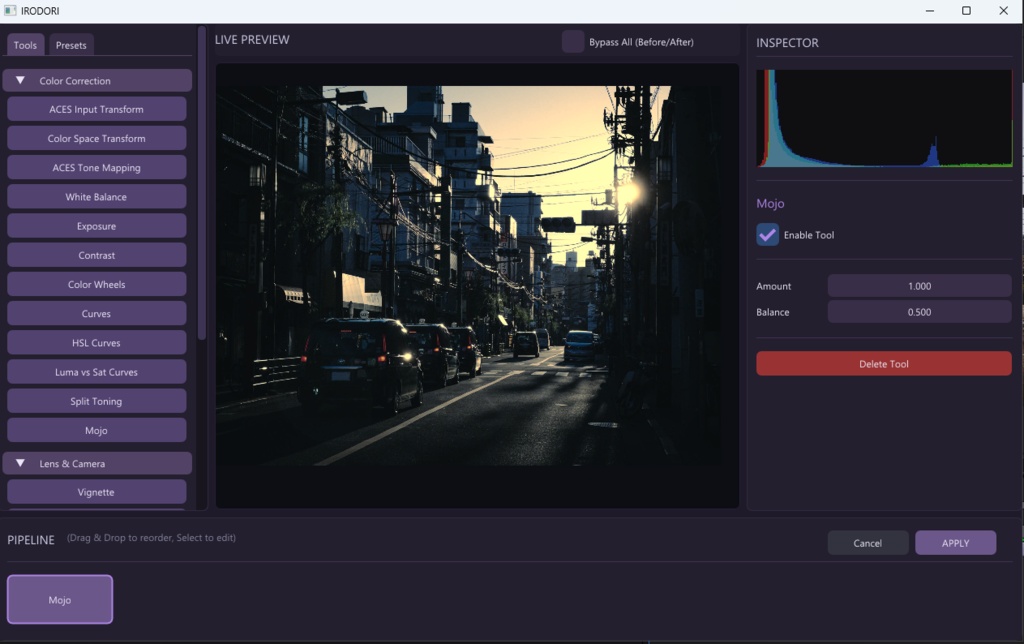The width and height of the screenshot is (1024, 644).
Task: Click the live preview street image
Action: [477, 276]
